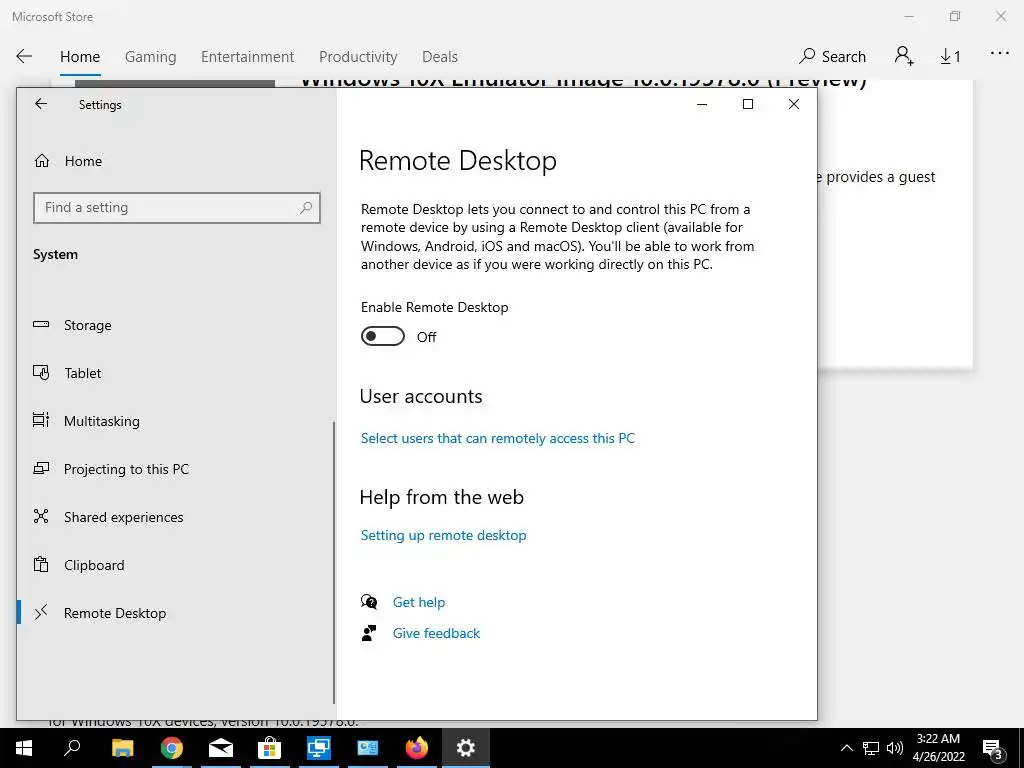Go back in the Microsoft Store window
The height and width of the screenshot is (768, 1024).
(x=24, y=56)
